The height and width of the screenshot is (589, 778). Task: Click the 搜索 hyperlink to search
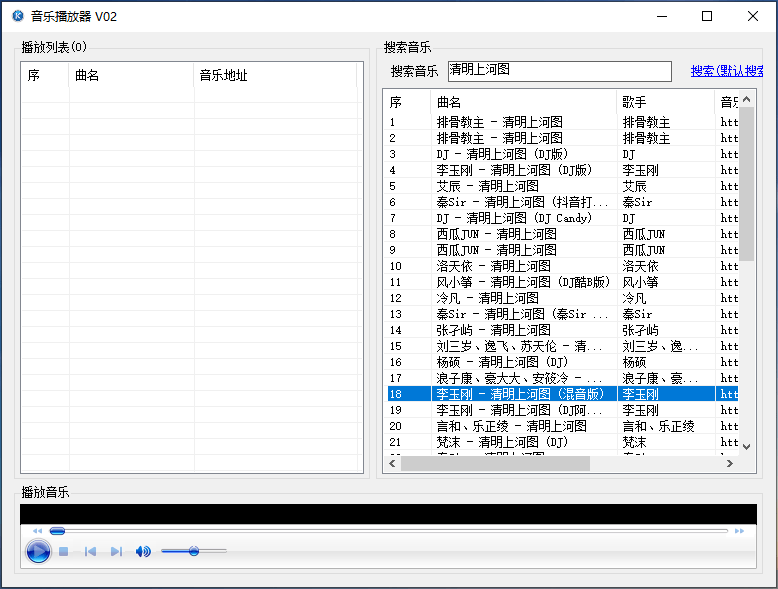[728, 71]
